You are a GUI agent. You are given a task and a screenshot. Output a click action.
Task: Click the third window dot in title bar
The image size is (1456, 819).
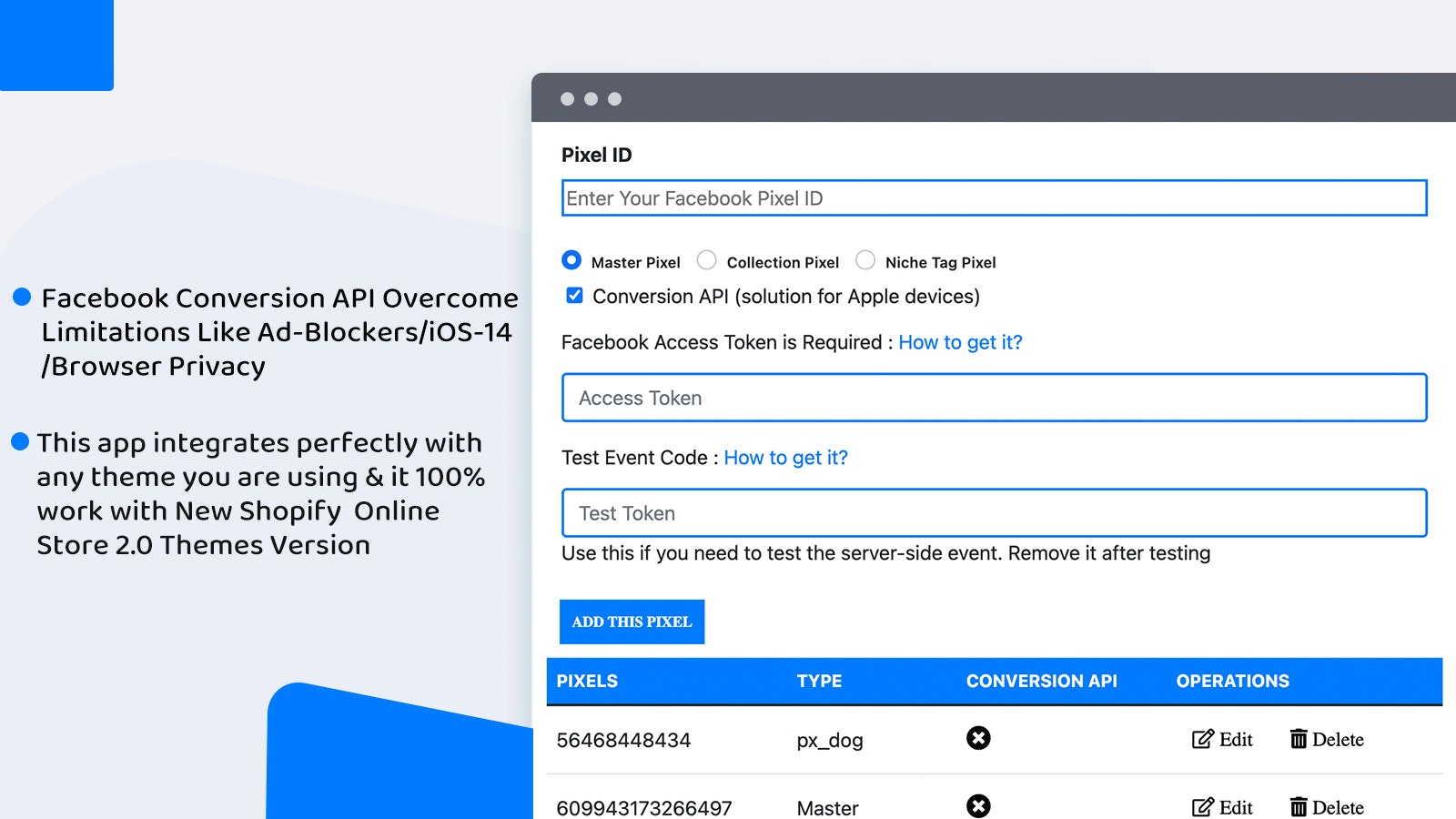click(614, 98)
